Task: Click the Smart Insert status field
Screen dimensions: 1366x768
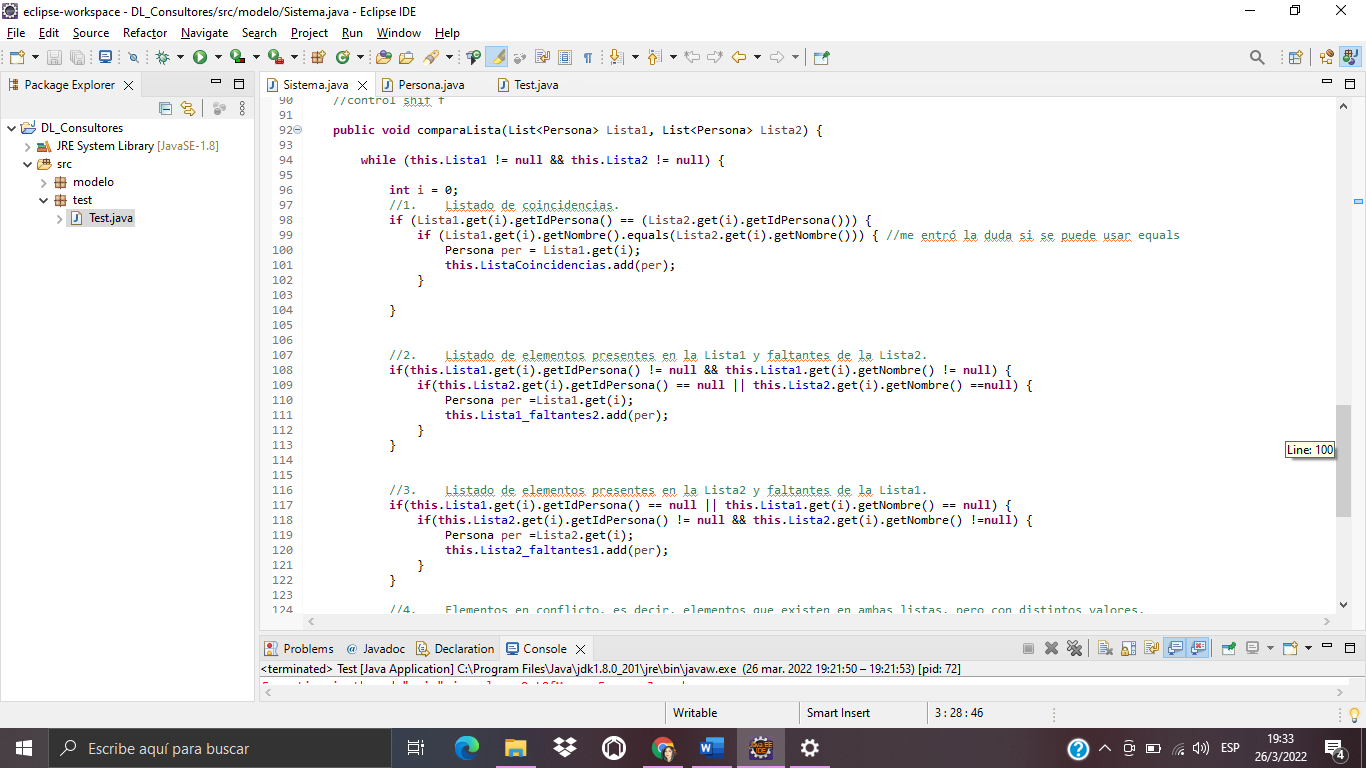Action: (838, 713)
